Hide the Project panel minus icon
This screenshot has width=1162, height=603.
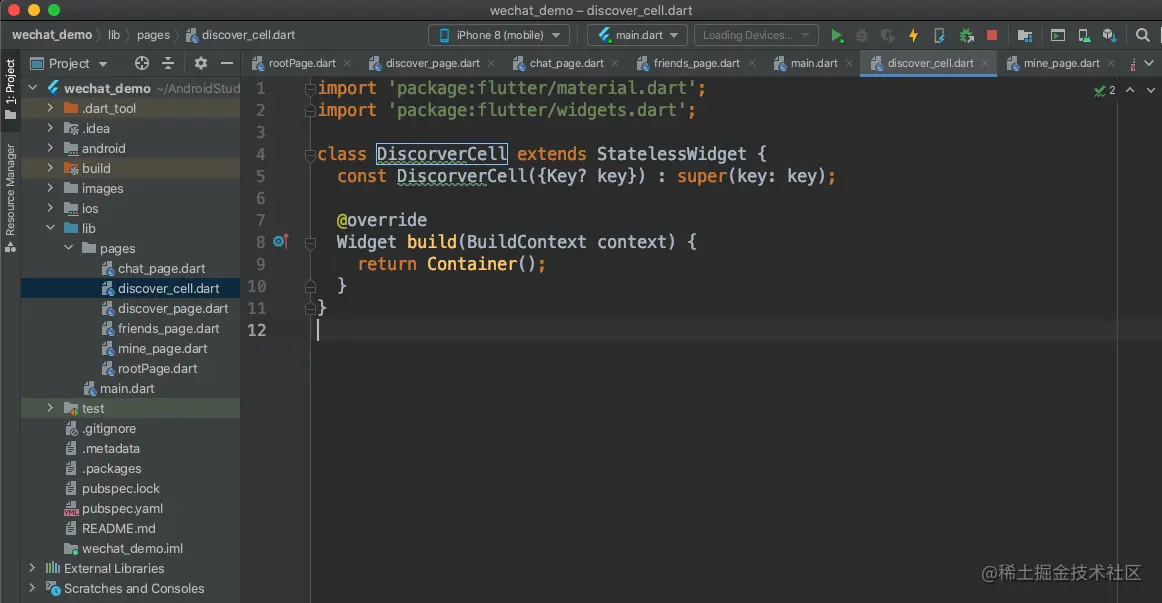227,63
